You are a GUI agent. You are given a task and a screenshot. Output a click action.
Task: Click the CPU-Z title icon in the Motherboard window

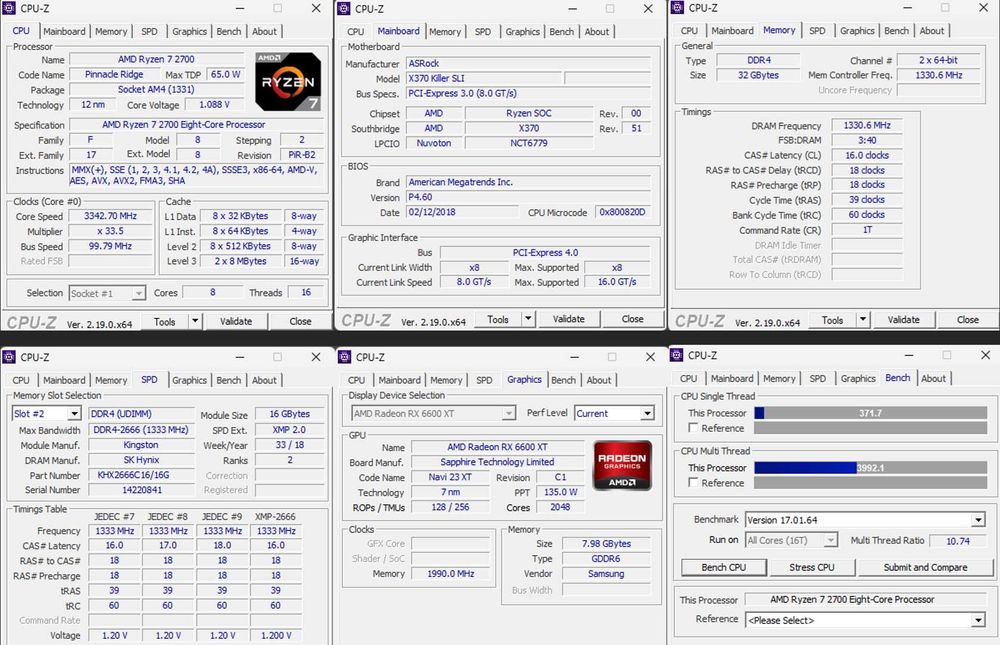[x=344, y=8]
